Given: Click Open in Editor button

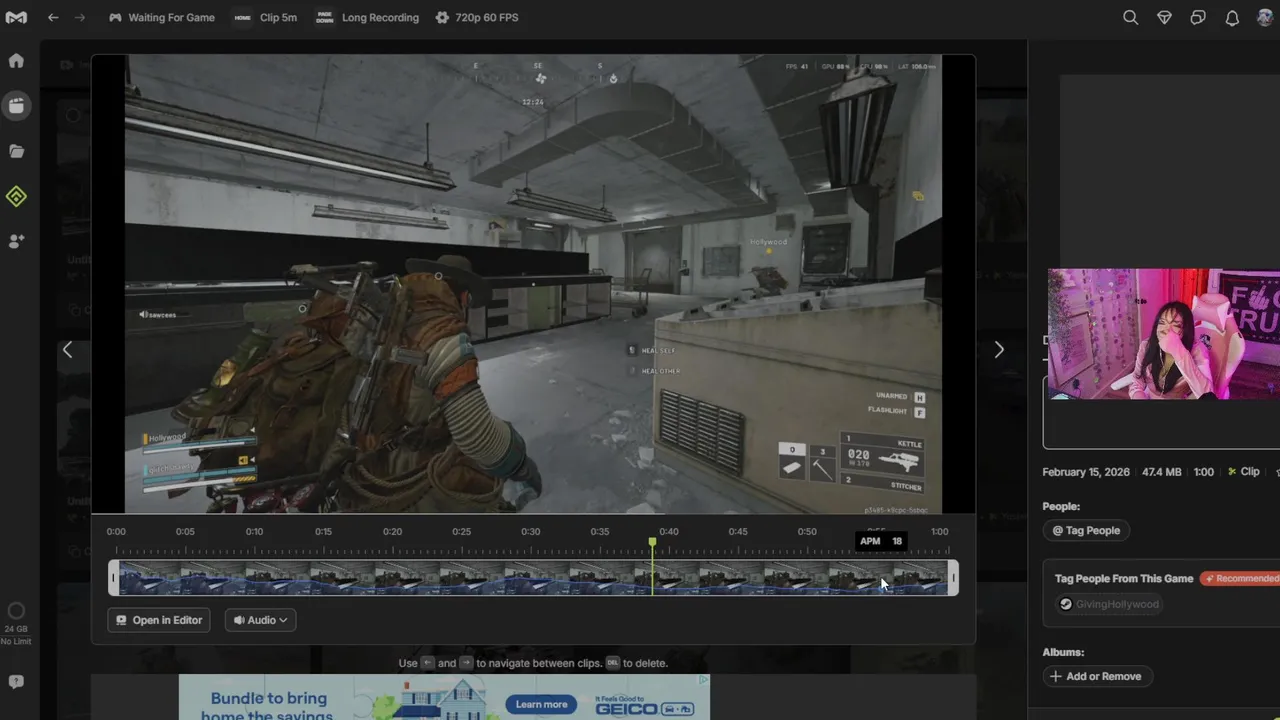Looking at the screenshot, I should (x=159, y=620).
